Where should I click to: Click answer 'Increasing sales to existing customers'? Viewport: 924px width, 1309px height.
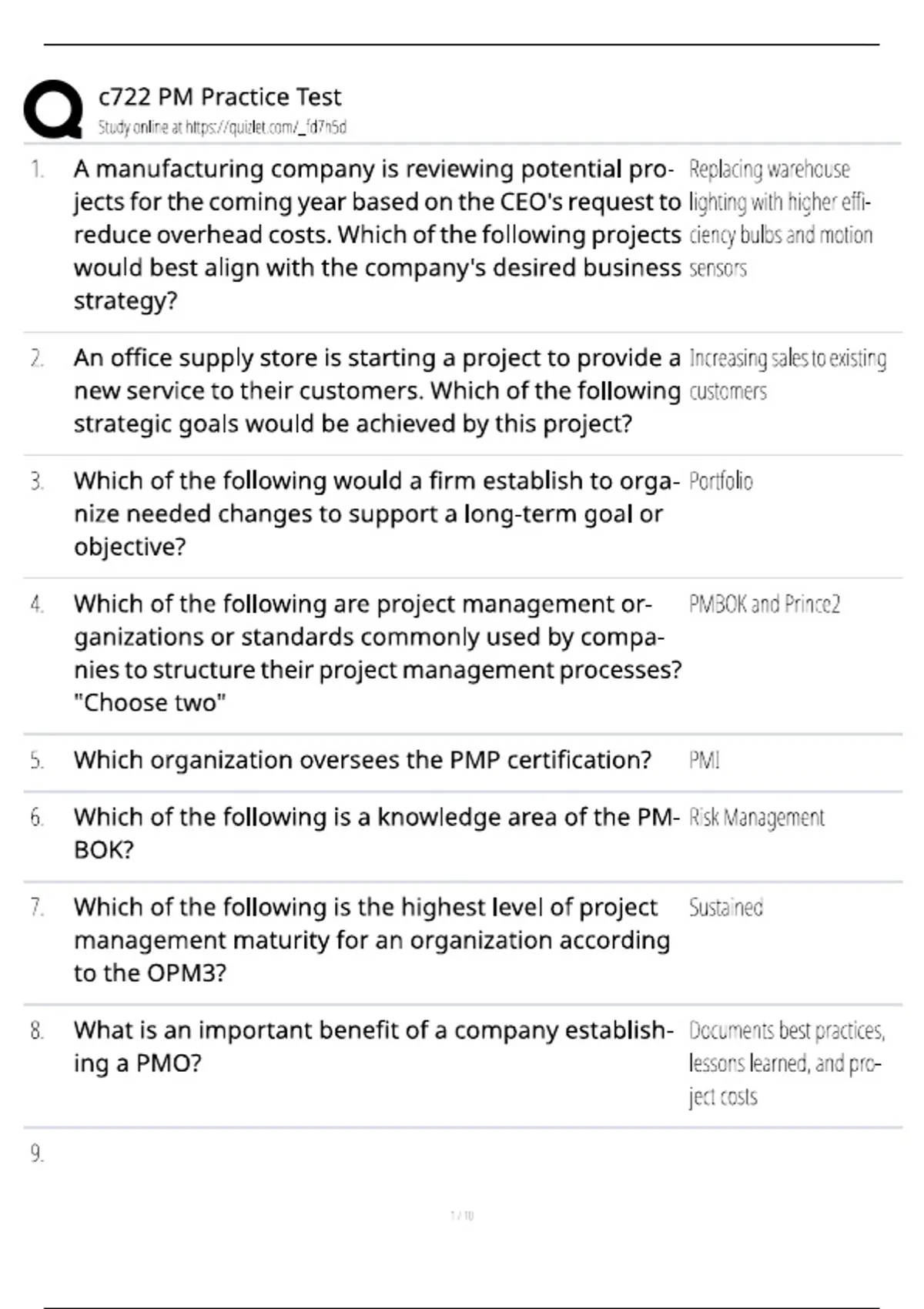click(788, 375)
